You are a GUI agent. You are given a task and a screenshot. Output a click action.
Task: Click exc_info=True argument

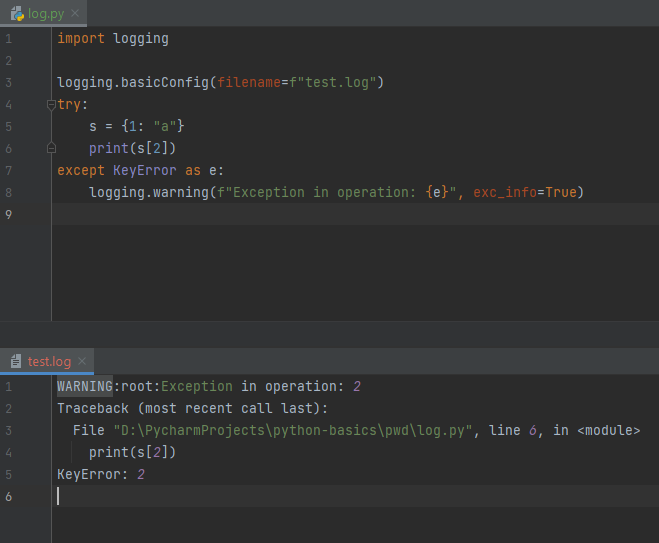click(525, 192)
